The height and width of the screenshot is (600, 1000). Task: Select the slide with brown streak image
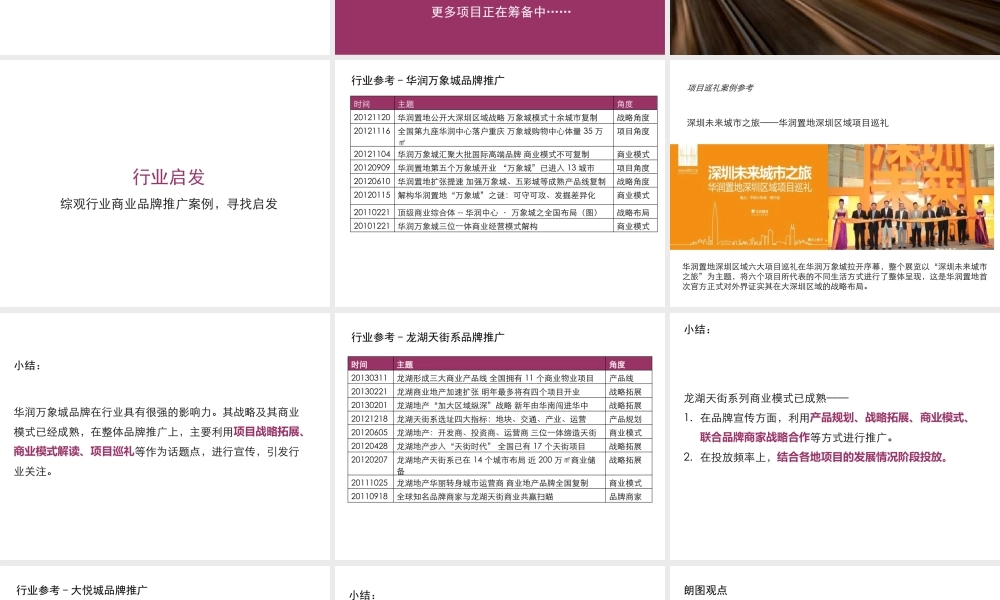pos(835,27)
